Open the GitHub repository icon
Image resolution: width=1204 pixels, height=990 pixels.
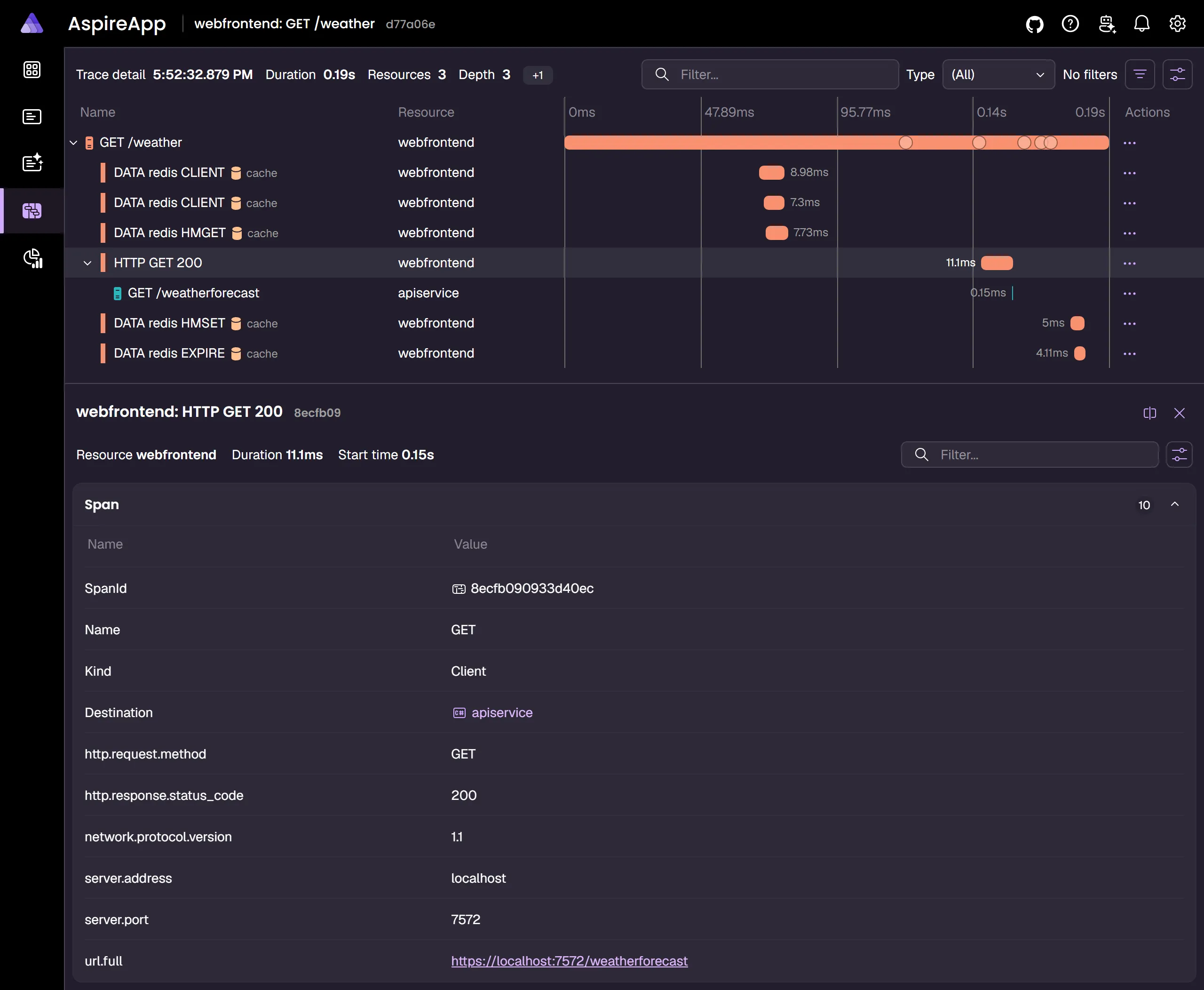pos(1035,24)
